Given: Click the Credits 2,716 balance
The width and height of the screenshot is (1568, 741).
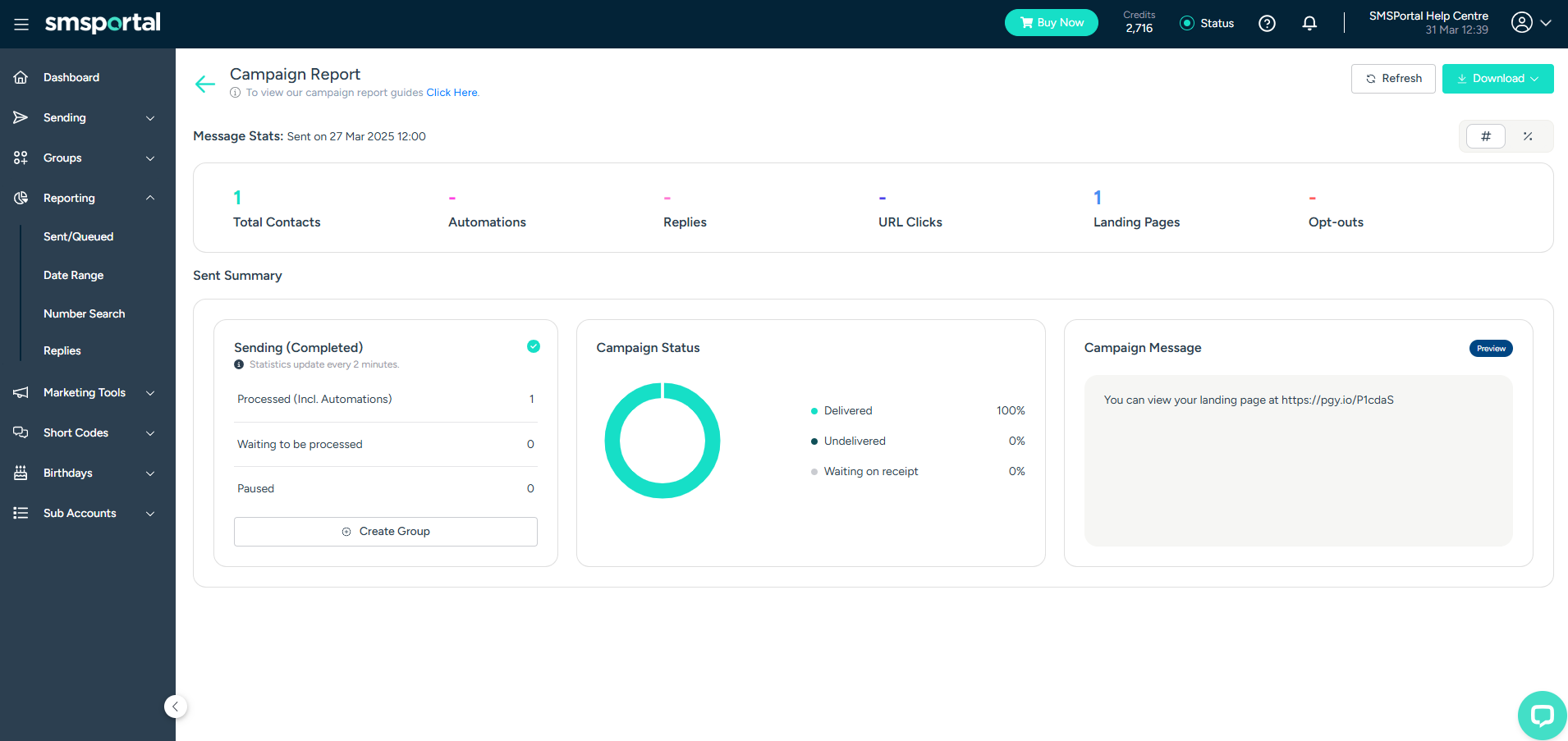Looking at the screenshot, I should 1139,22.
